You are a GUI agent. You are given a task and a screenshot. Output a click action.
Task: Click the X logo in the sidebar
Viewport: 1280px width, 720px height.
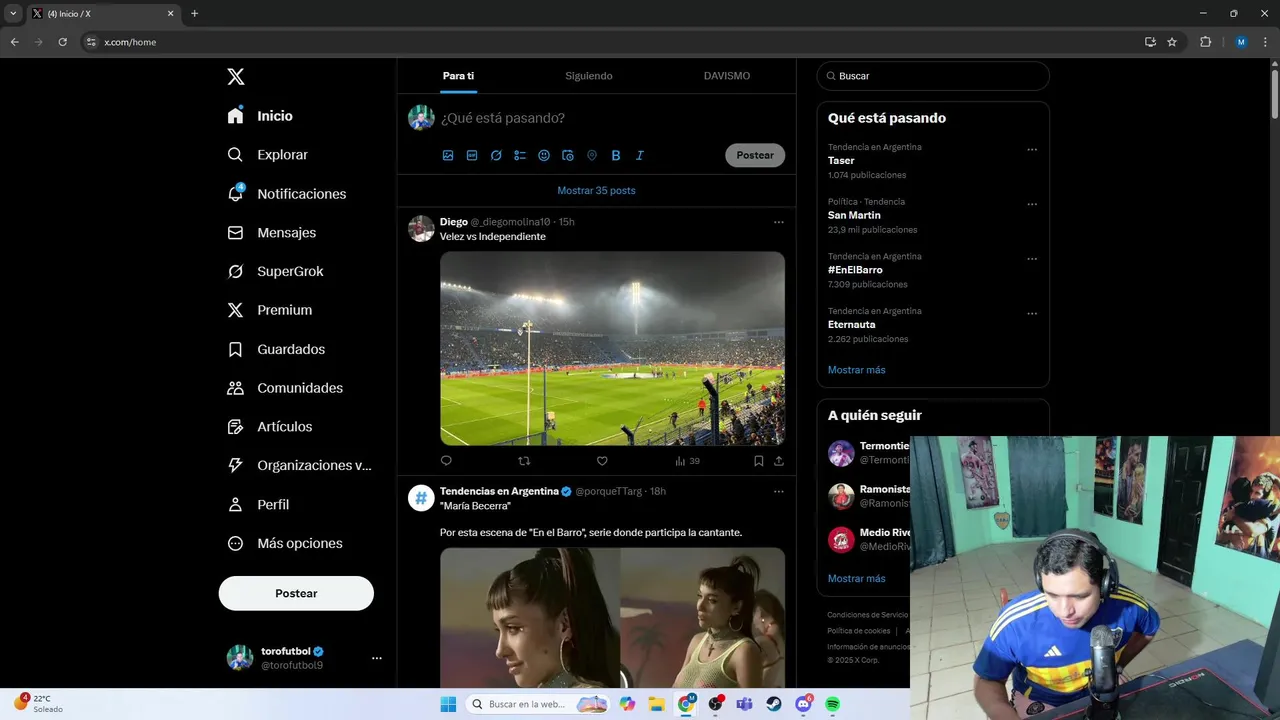click(235, 77)
